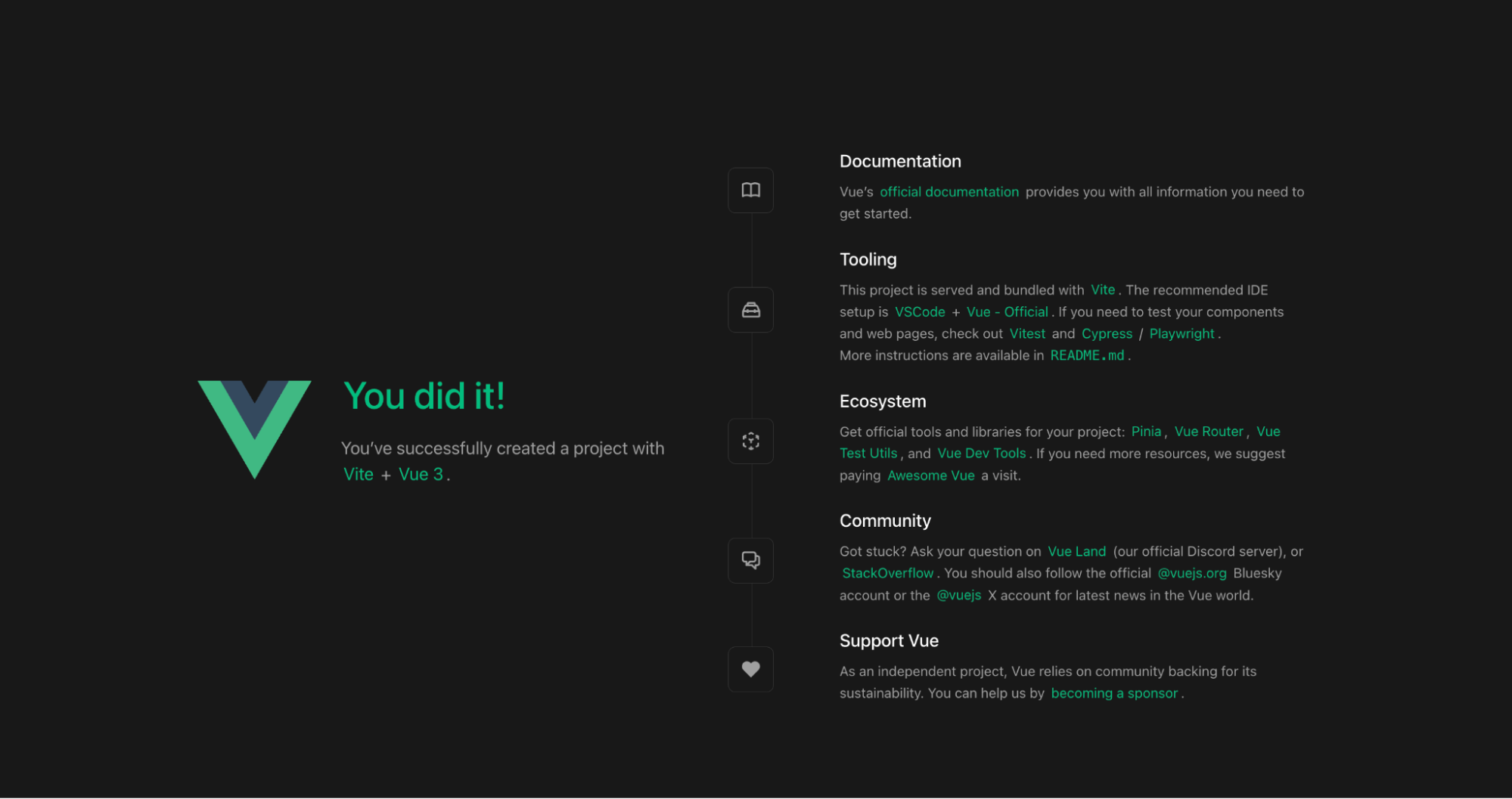The image size is (1512, 799).
Task: Click the Community heading
Action: click(885, 521)
